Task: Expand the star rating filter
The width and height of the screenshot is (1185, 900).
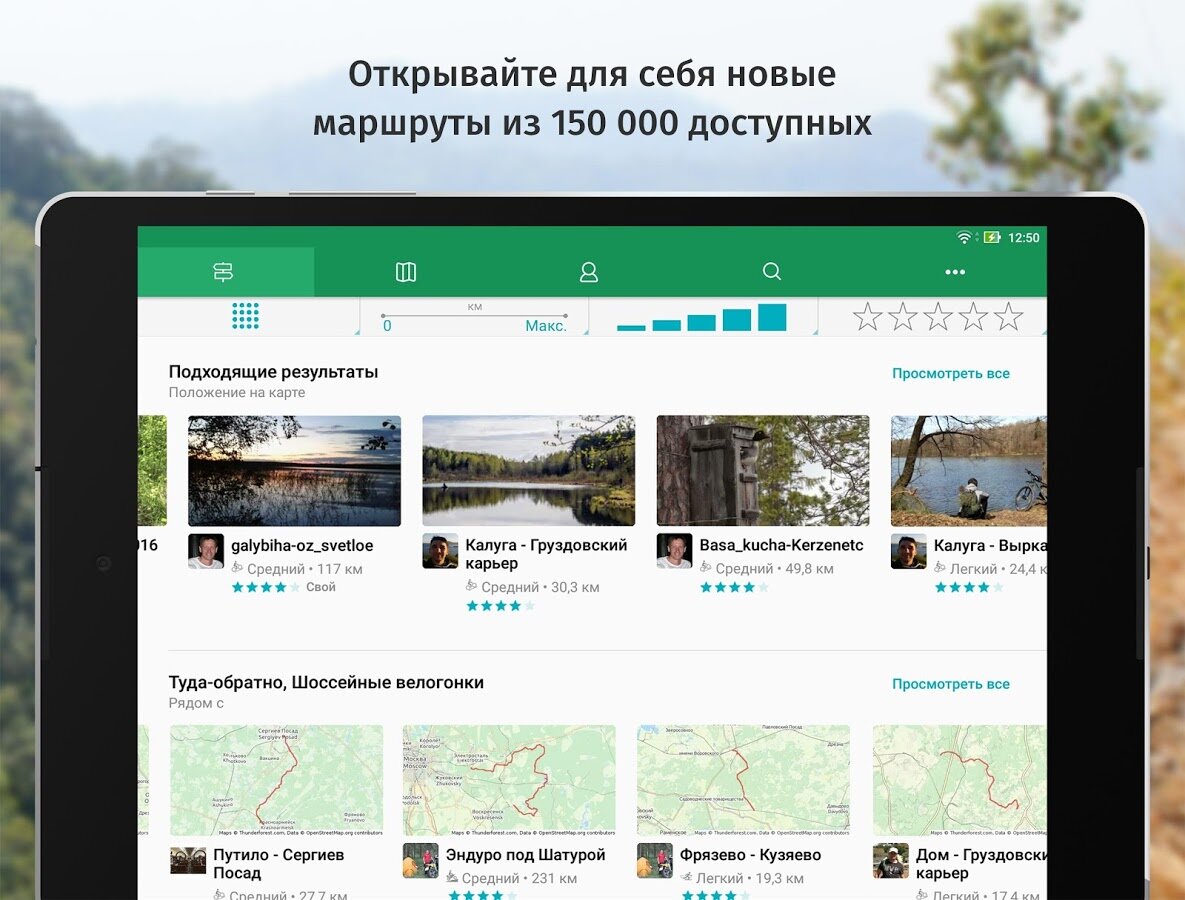Action: pyautogui.click(x=937, y=317)
